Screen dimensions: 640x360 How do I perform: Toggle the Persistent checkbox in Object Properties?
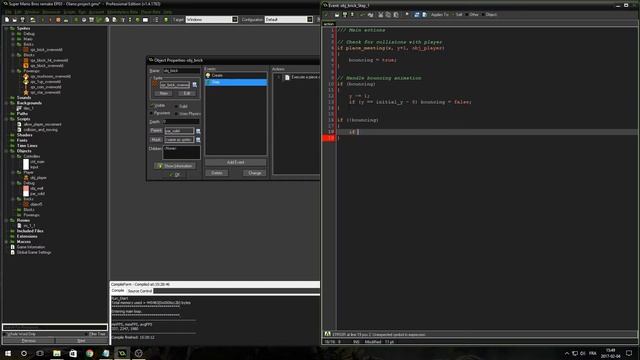point(152,113)
